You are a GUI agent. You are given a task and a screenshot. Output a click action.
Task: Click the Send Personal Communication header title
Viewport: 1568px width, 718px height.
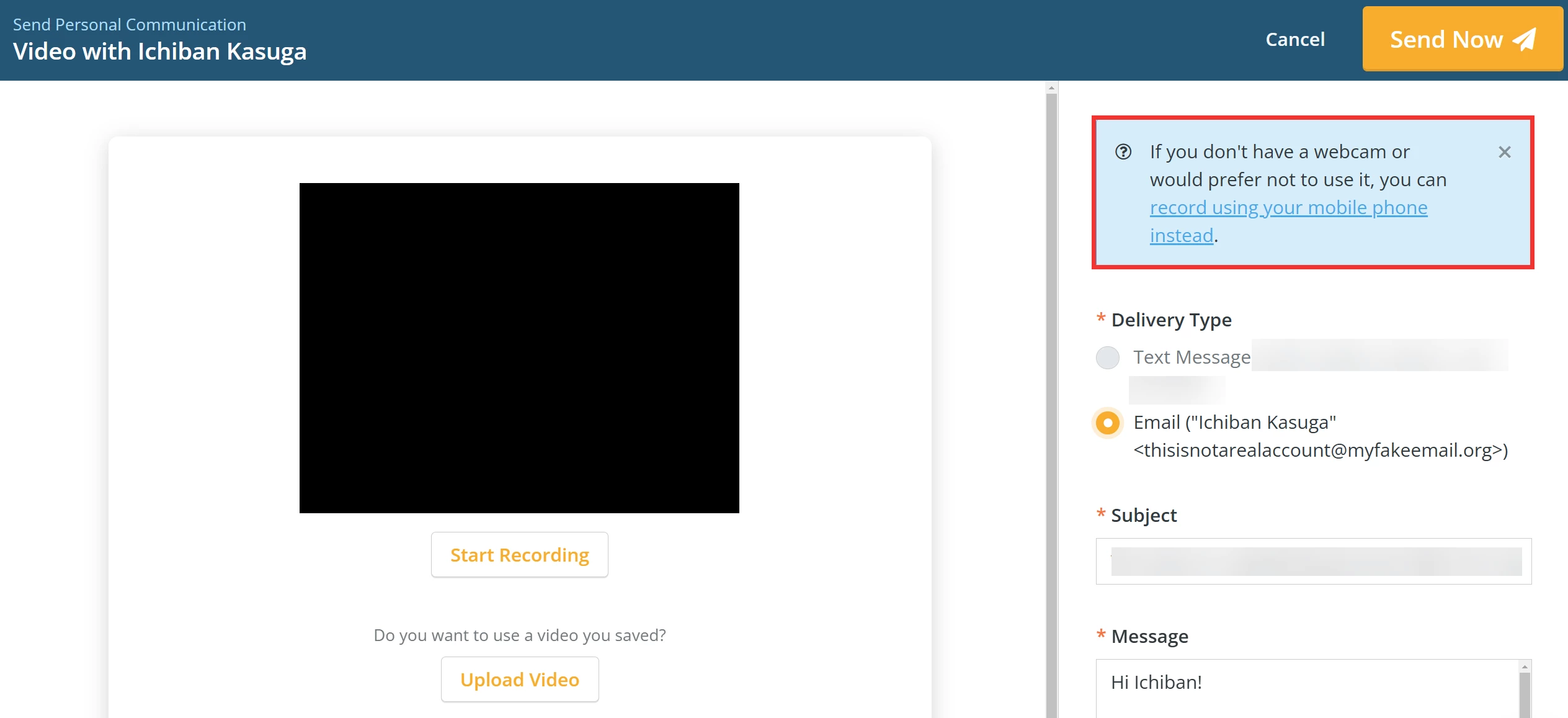coord(130,24)
